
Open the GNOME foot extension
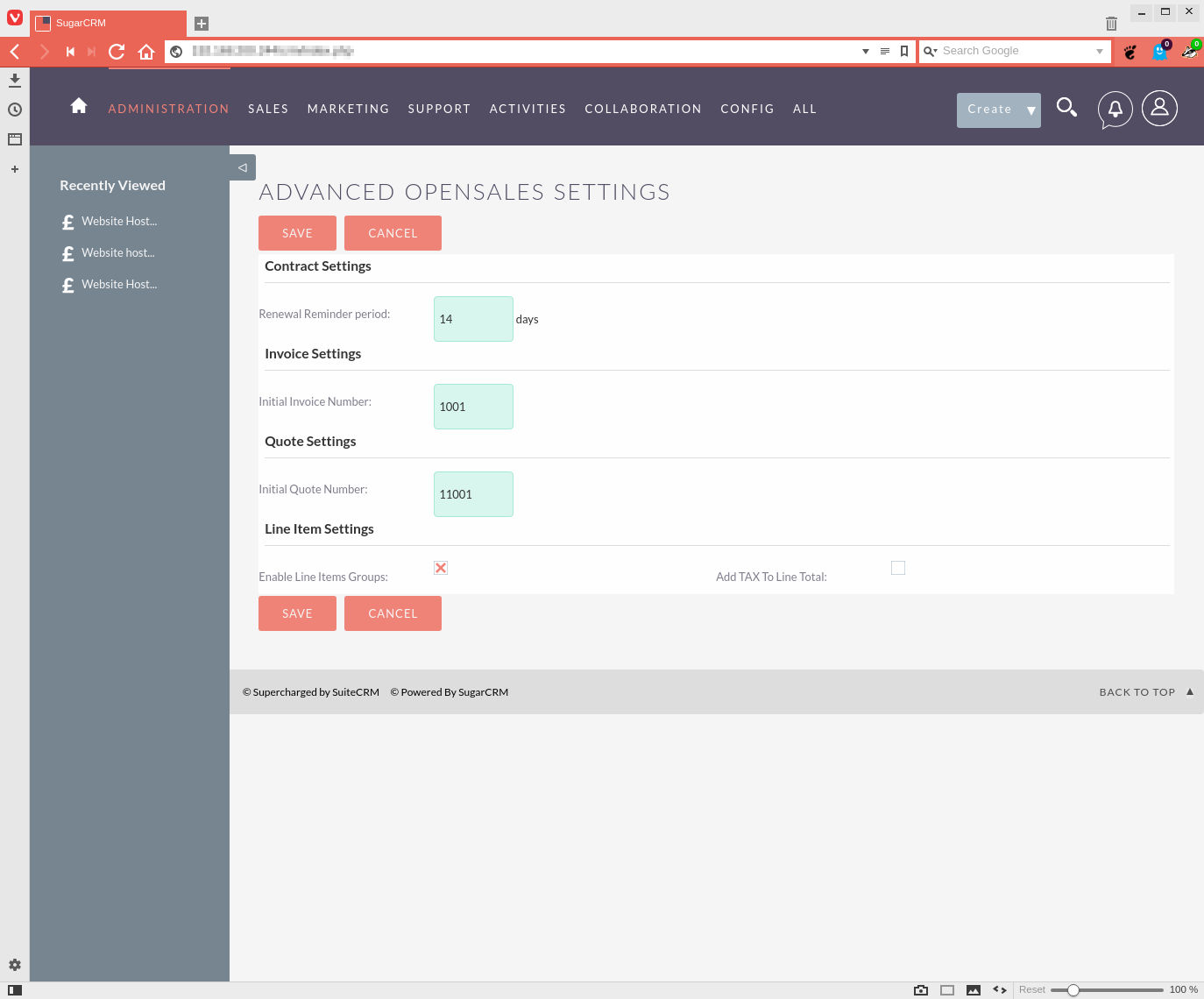1130,52
